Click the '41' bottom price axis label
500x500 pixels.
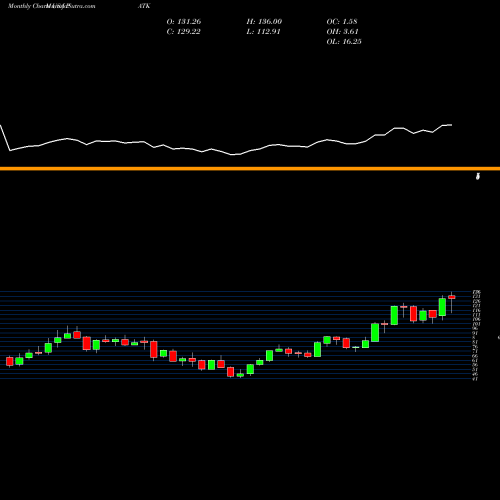476,379
